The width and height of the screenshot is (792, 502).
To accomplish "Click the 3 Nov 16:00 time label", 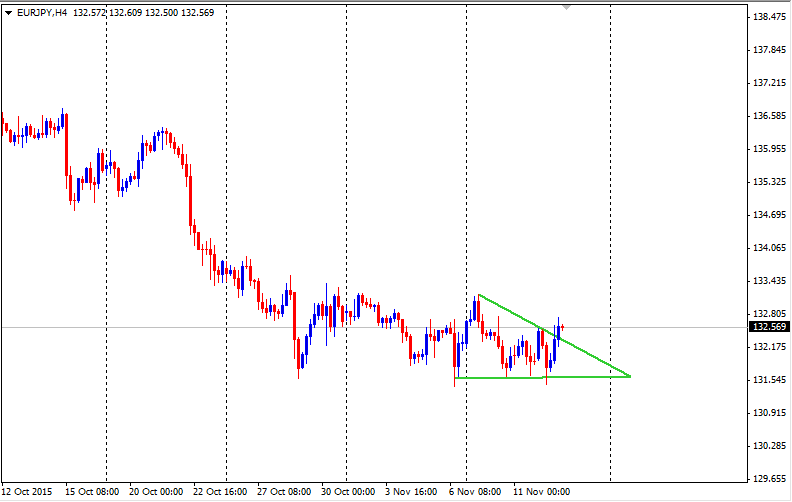I will [x=411, y=491].
